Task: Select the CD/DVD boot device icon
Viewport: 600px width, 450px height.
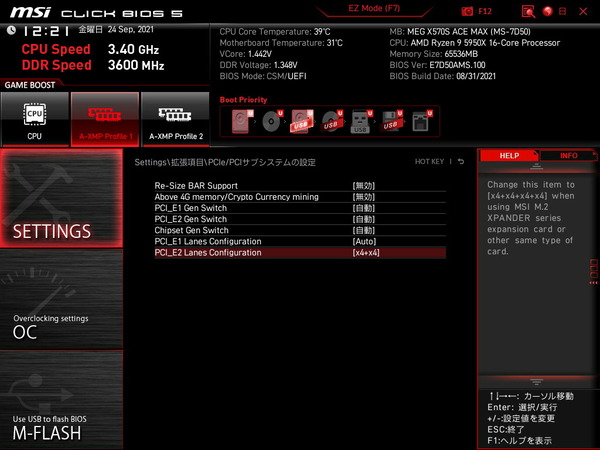Action: point(272,121)
